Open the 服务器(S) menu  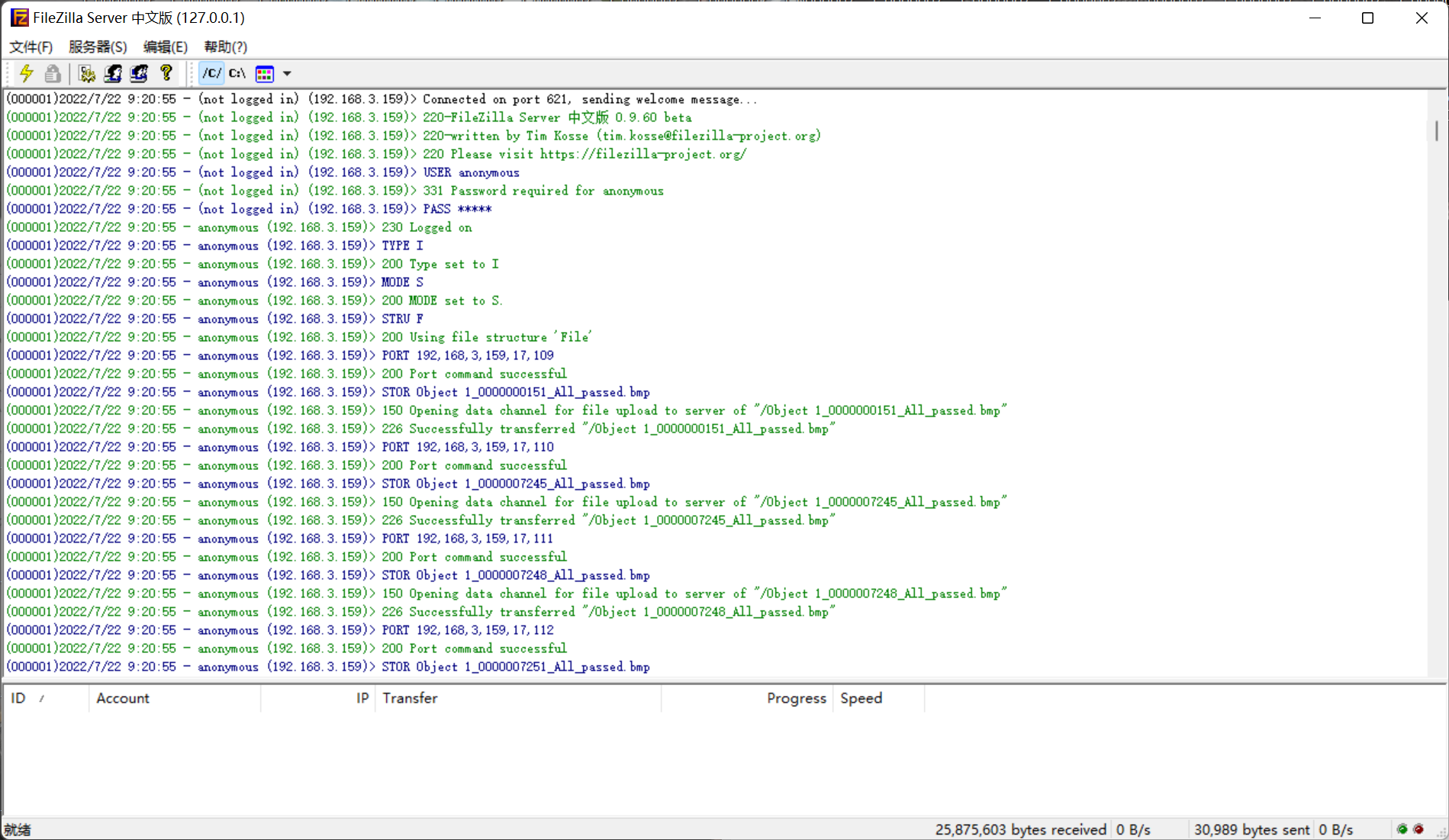(x=98, y=47)
